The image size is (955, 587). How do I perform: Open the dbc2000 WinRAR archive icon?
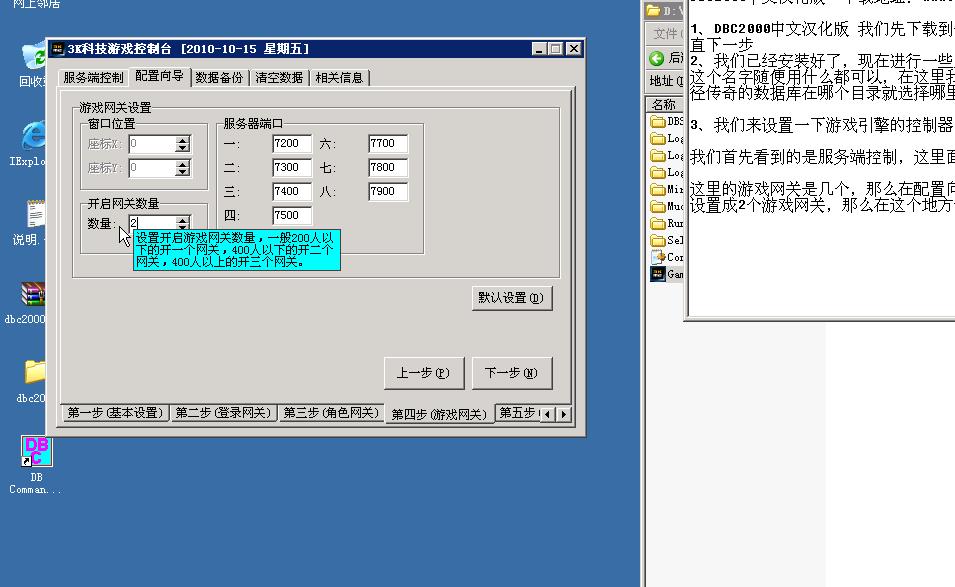pyautogui.click(x=33, y=294)
